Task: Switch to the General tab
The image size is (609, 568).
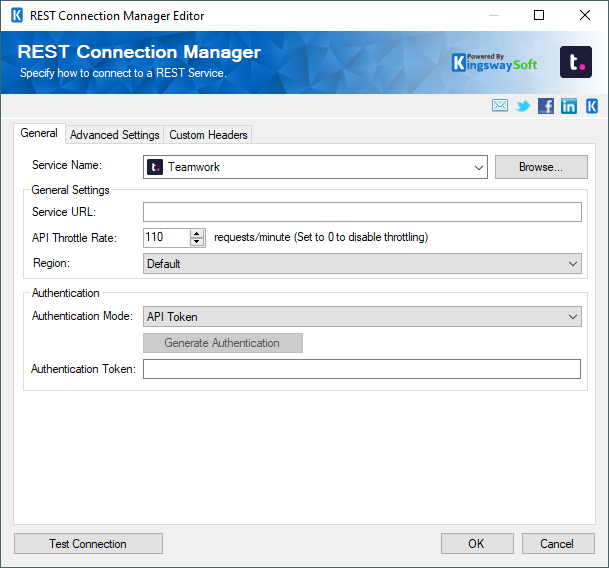Action: [x=39, y=133]
